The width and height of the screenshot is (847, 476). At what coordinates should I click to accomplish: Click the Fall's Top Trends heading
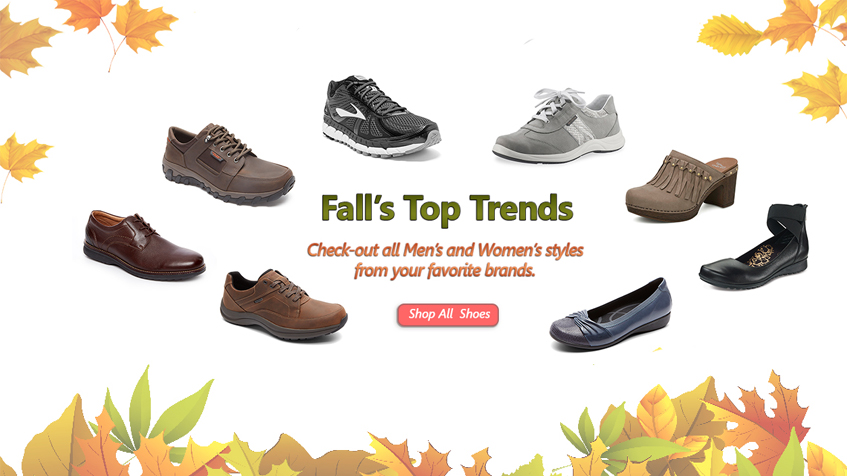(x=447, y=209)
